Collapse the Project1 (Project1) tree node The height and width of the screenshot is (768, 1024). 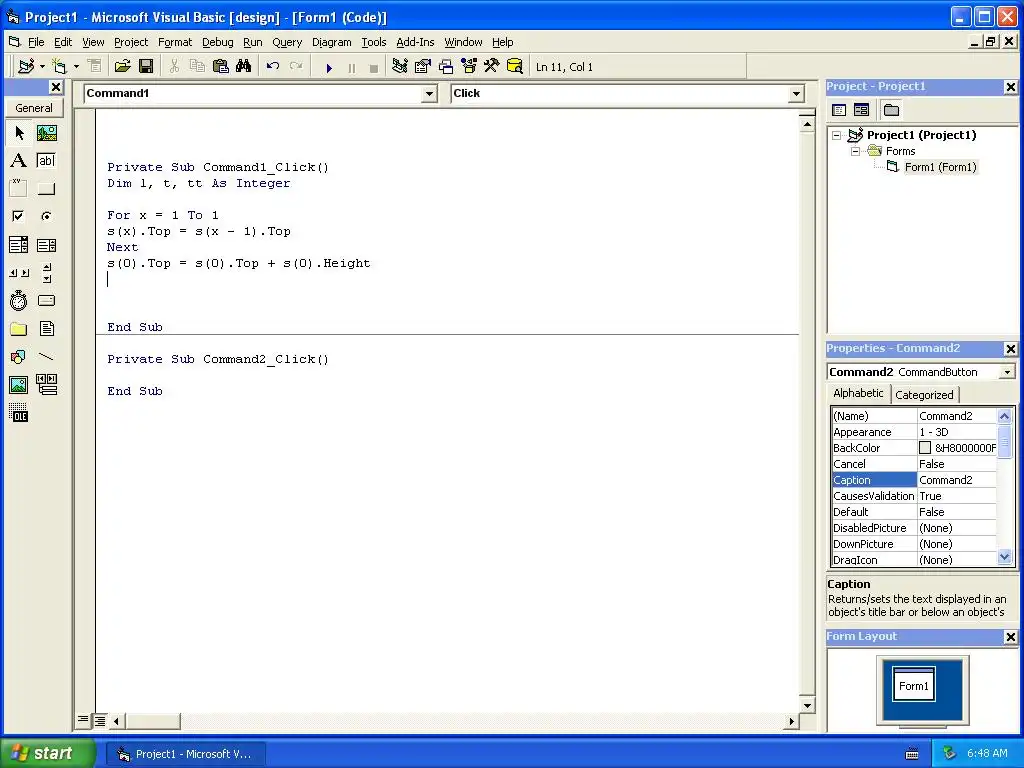coord(837,136)
